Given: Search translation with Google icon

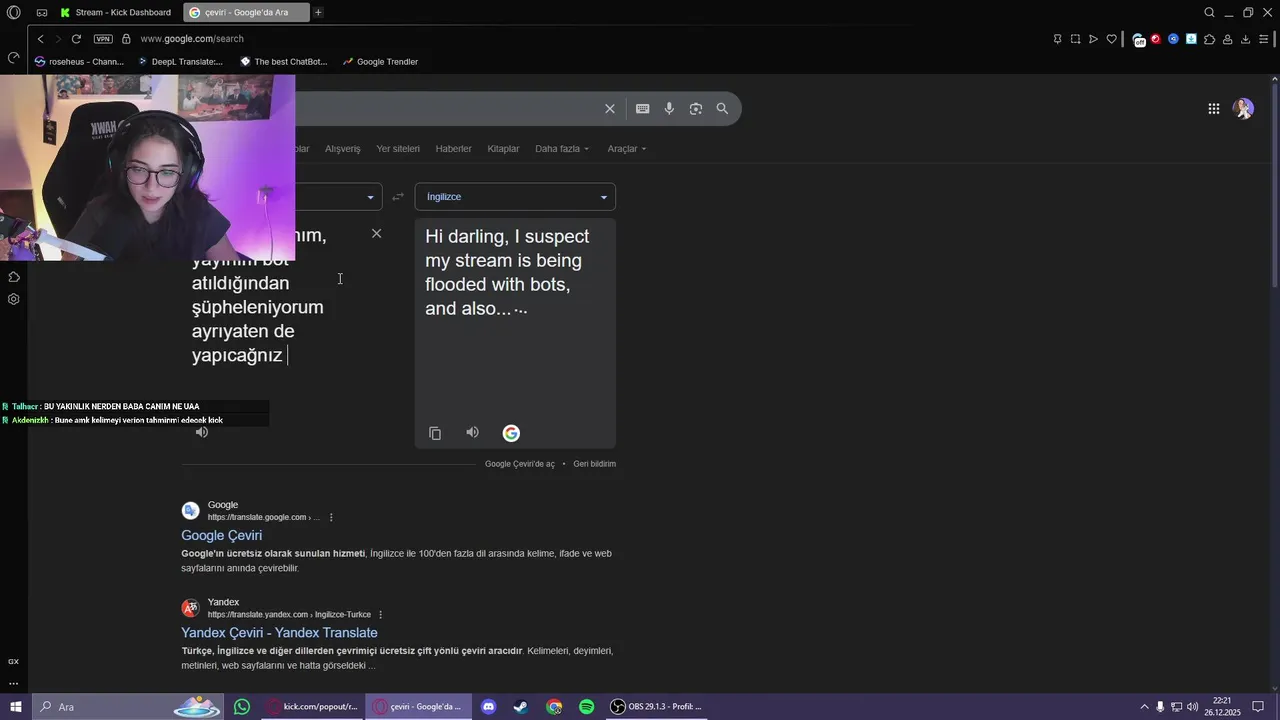Looking at the screenshot, I should coord(511,433).
